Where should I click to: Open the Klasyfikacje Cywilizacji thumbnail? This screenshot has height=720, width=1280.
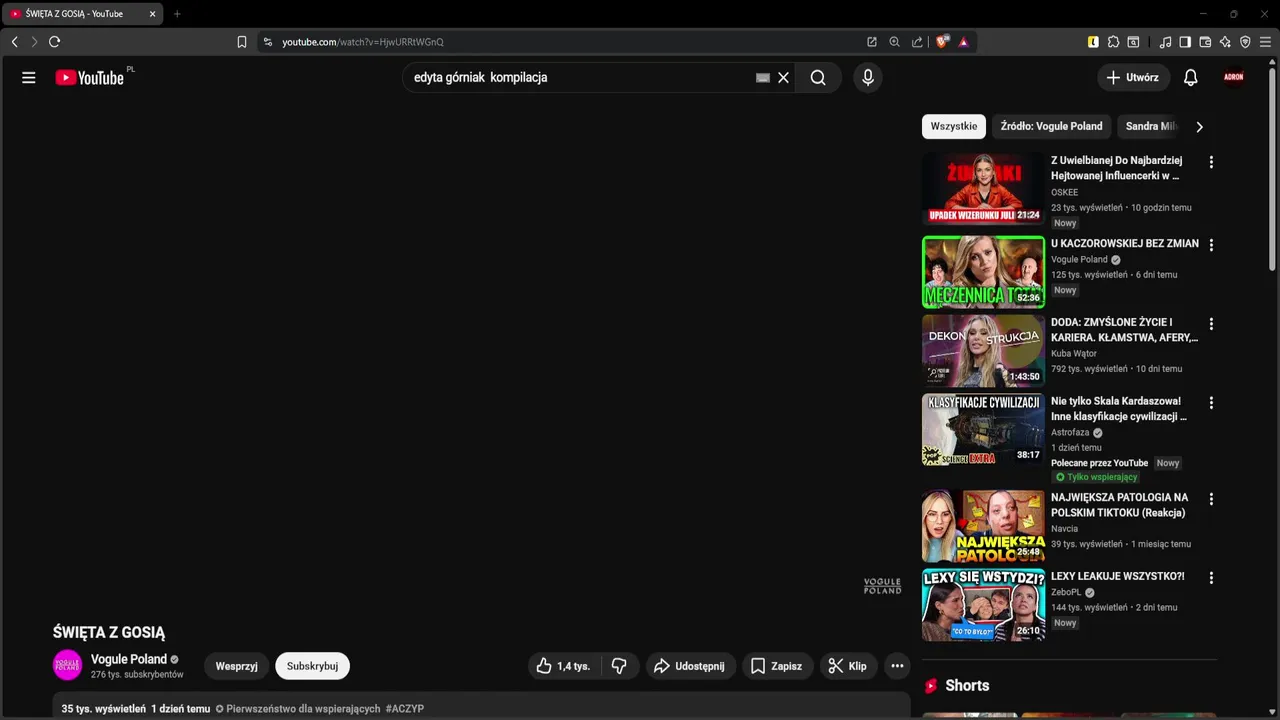click(983, 430)
